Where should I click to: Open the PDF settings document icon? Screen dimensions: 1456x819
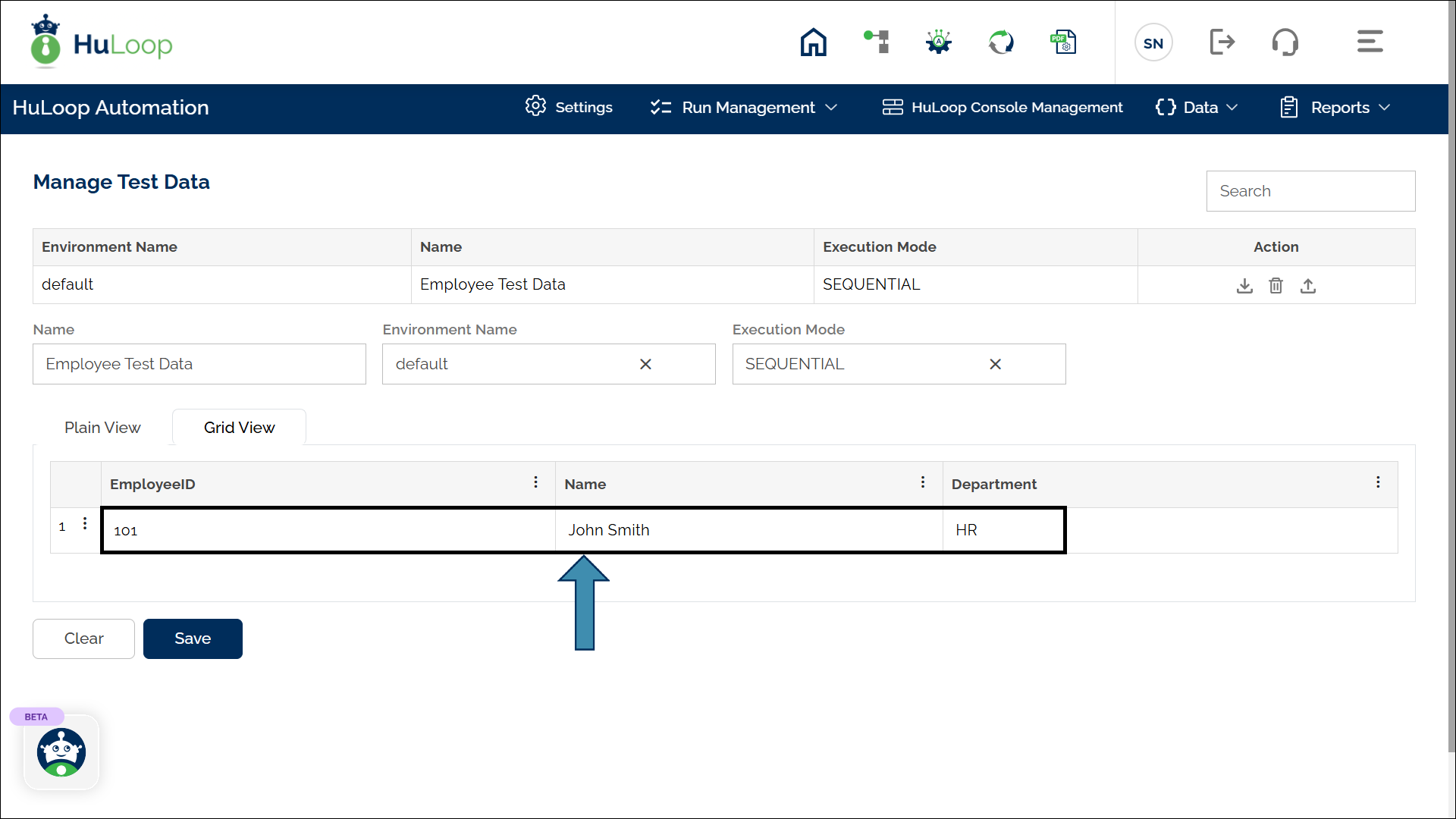[x=1063, y=42]
